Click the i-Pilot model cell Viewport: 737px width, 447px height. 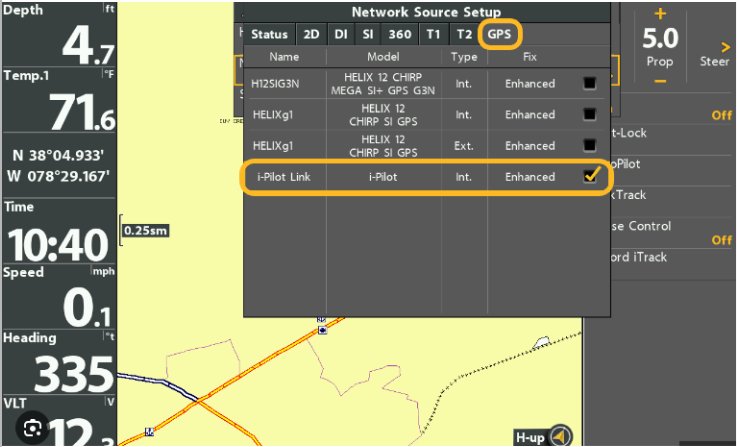pos(383,177)
